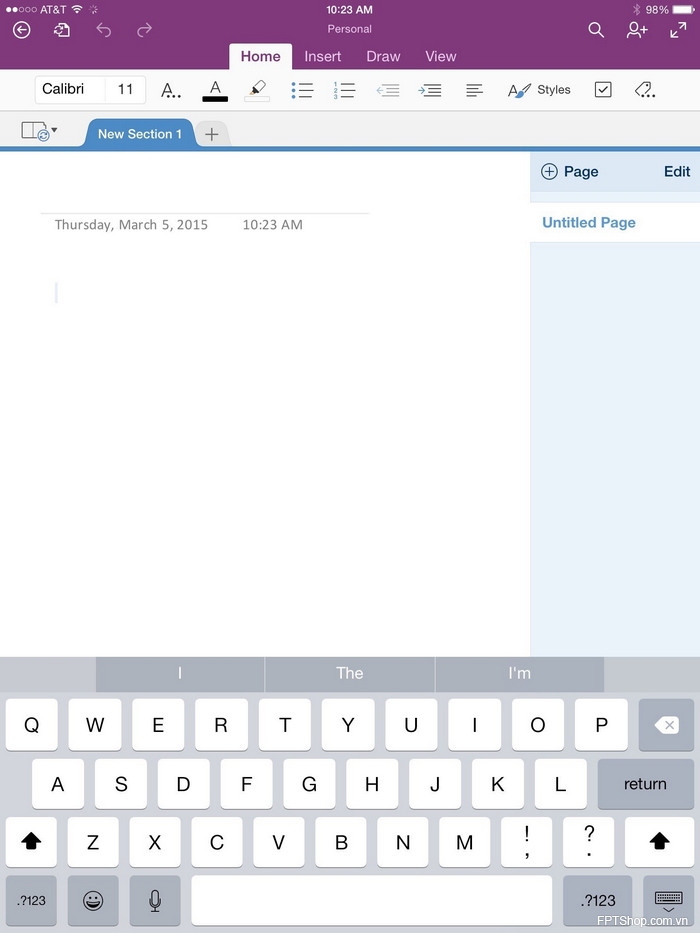Tap the question mark/period key
The image size is (700, 933).
click(589, 842)
